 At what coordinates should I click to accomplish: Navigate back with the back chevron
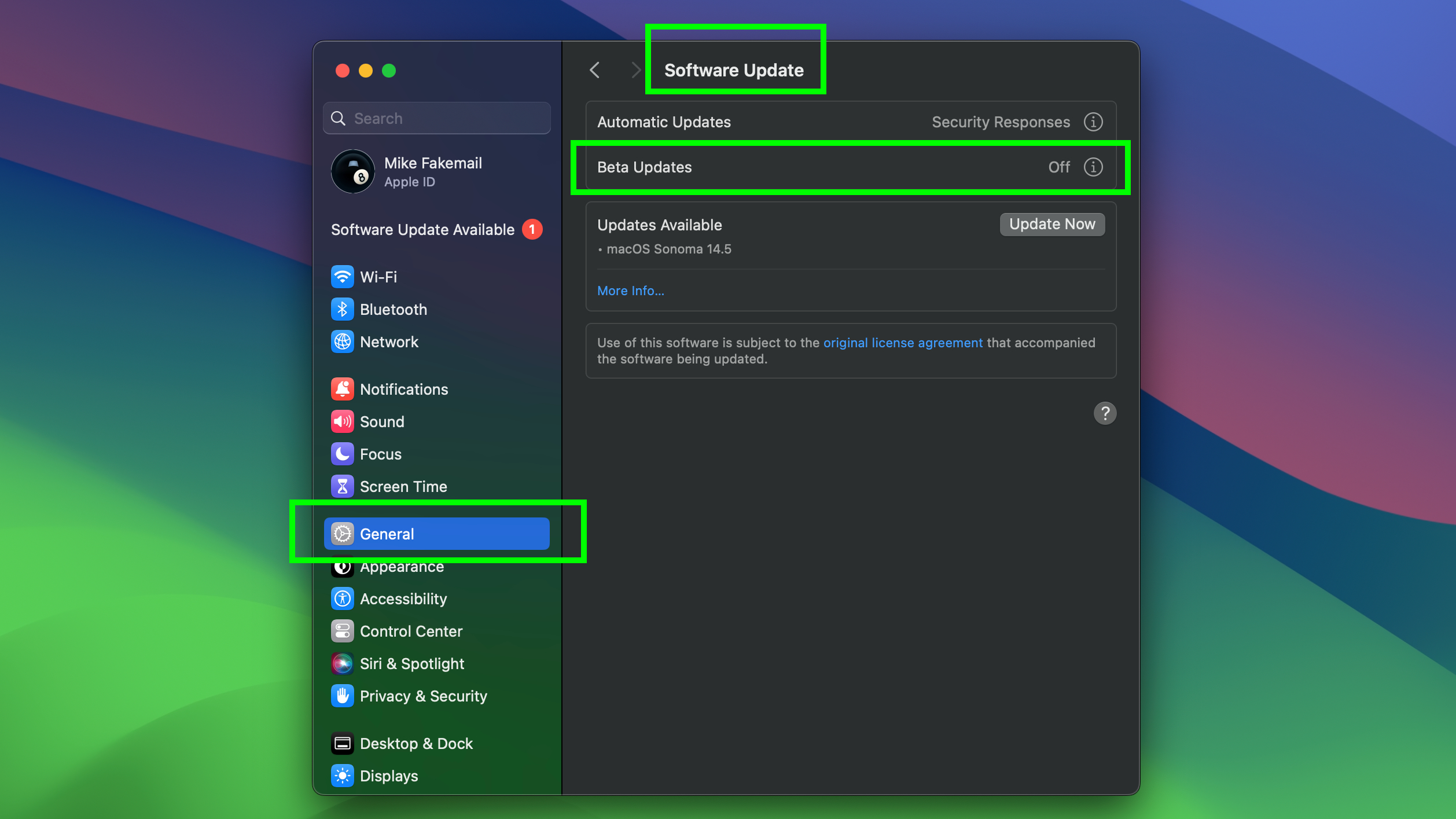click(x=595, y=69)
